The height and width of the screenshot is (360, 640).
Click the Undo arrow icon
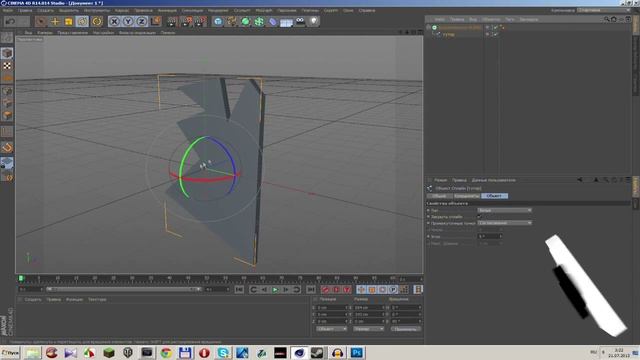pos(11,21)
